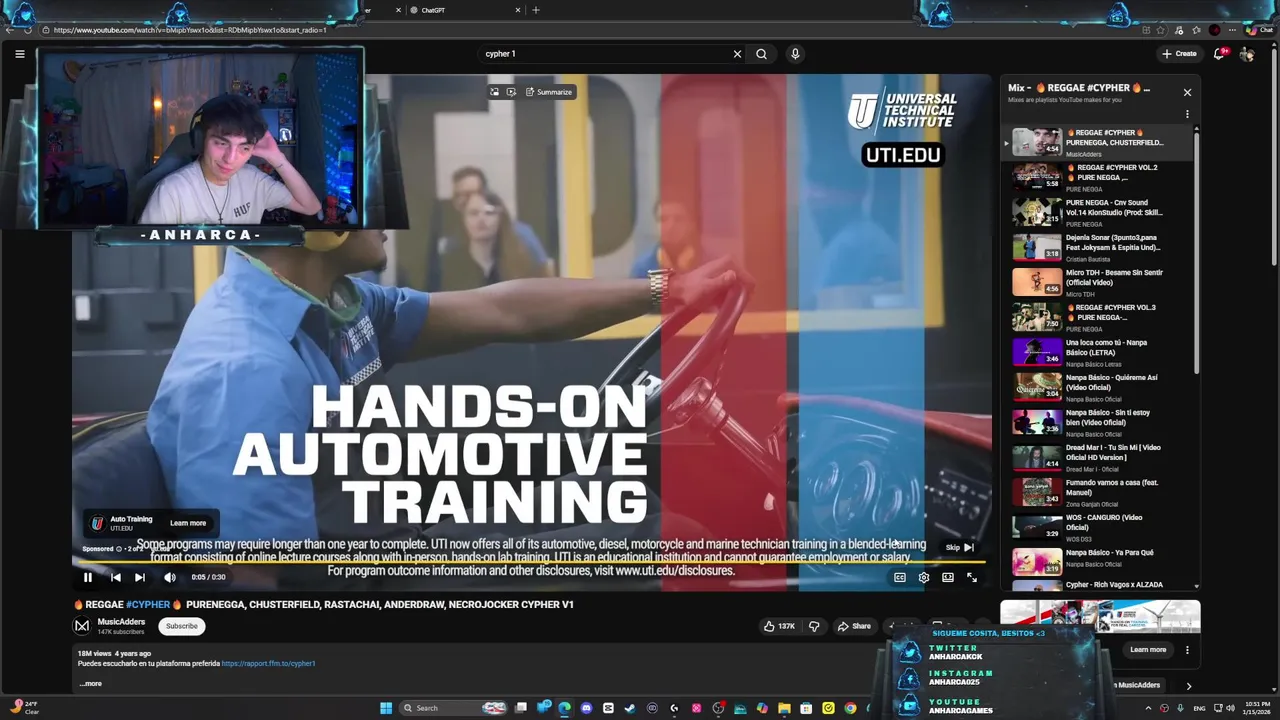Screen dimensions: 1280x720
Task: Share the video
Action: point(854,626)
